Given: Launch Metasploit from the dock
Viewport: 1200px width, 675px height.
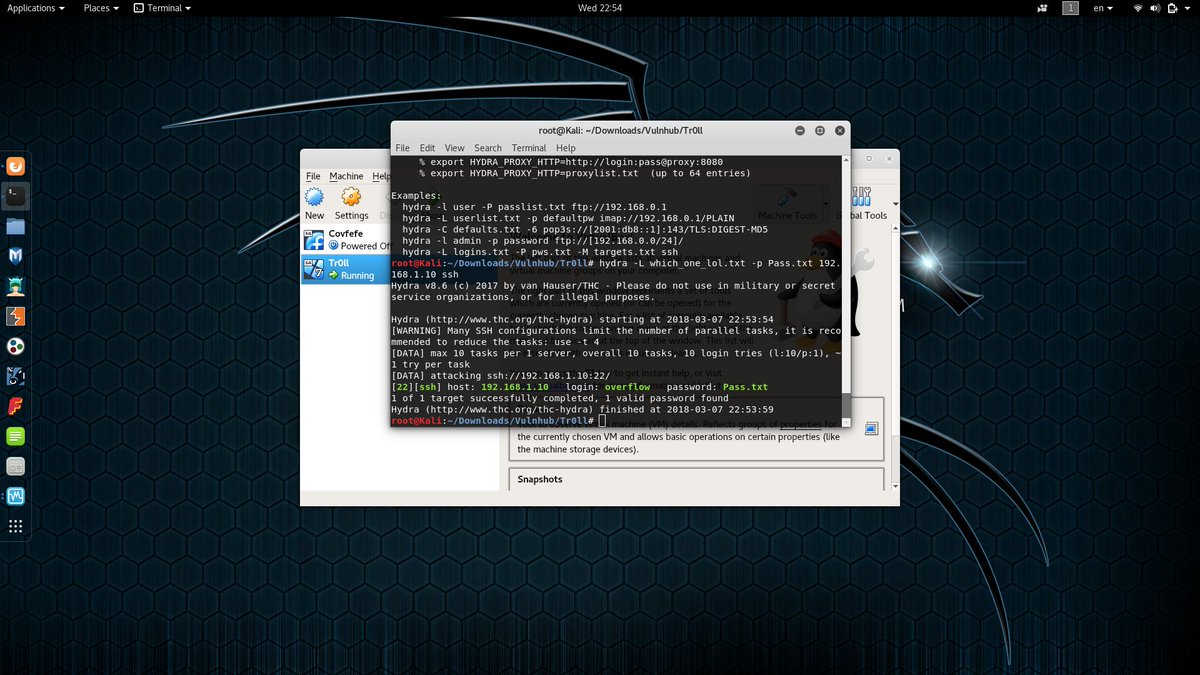Looking at the screenshot, I should 16,256.
